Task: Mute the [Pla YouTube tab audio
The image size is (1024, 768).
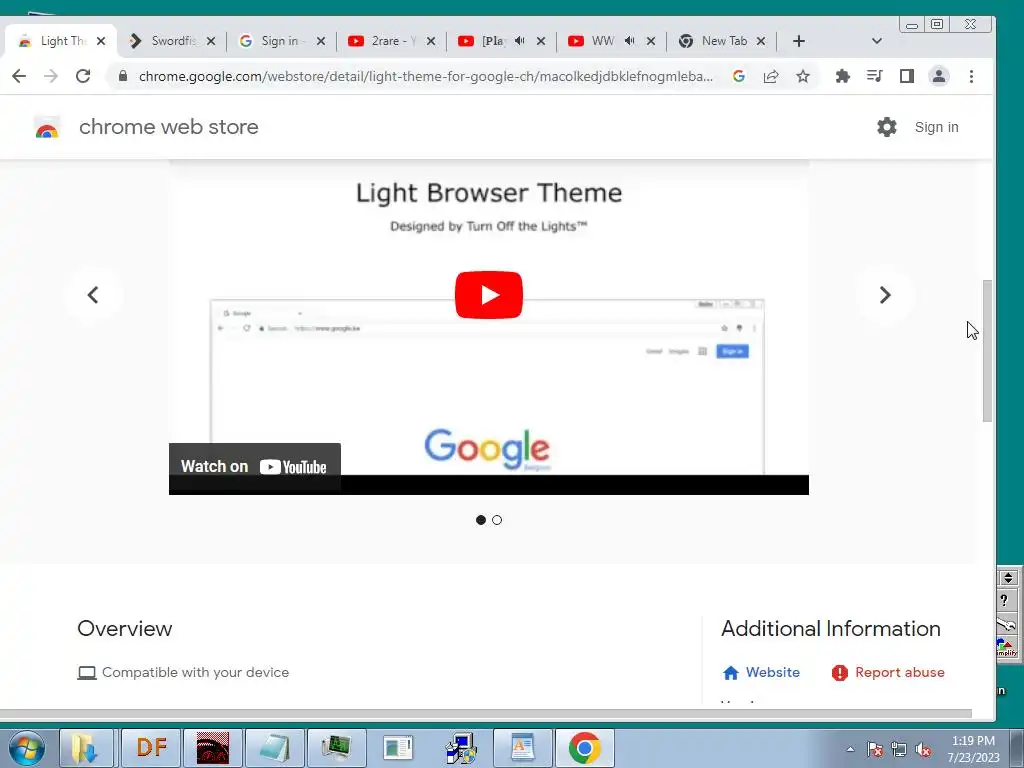Action: pos(520,40)
